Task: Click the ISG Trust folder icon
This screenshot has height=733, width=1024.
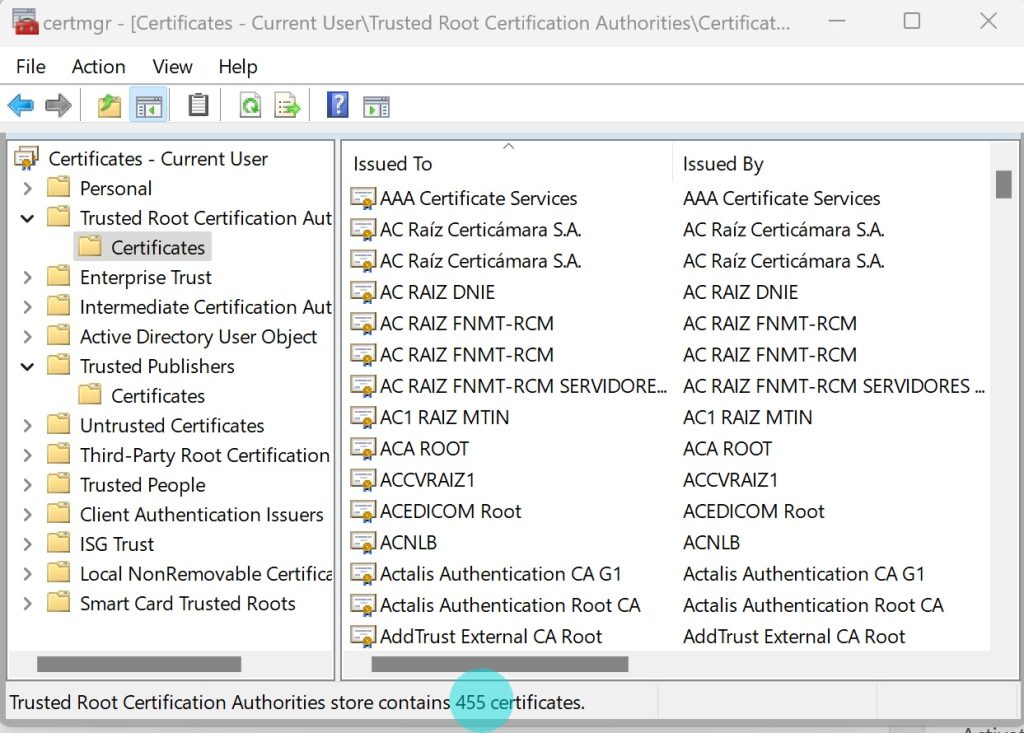Action: [x=59, y=544]
